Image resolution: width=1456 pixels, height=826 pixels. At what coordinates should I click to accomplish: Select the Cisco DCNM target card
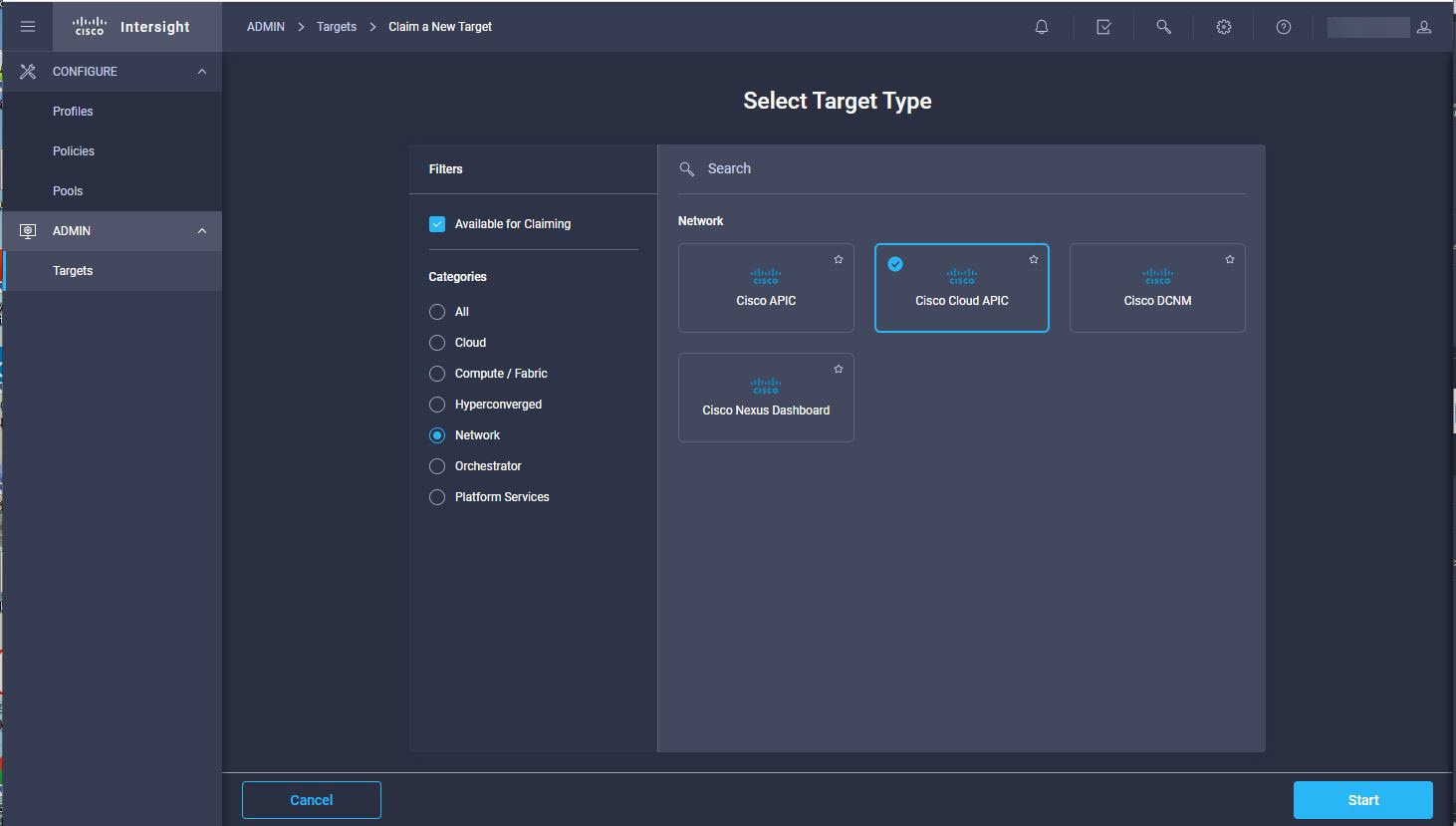(1157, 288)
